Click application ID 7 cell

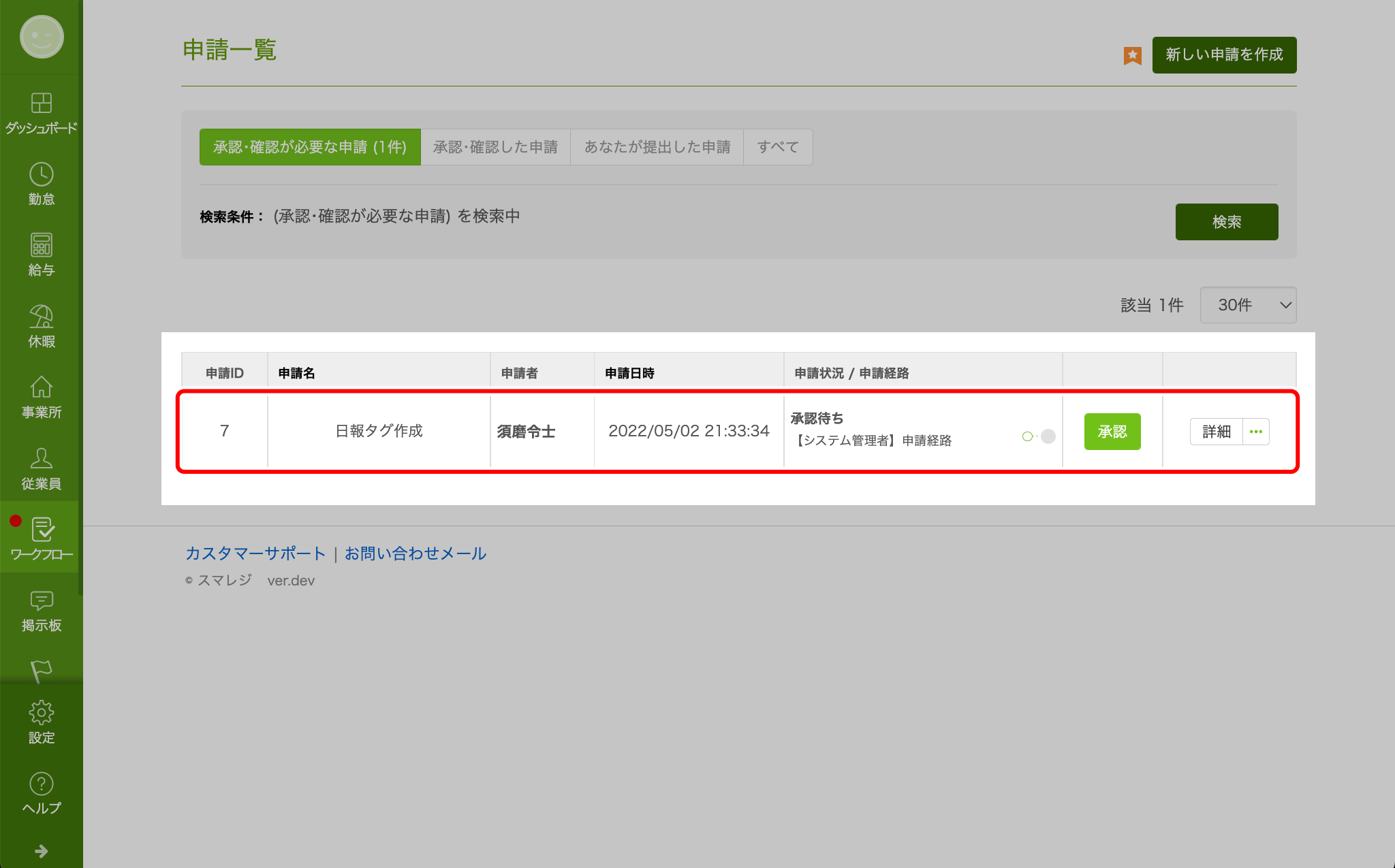tap(224, 431)
